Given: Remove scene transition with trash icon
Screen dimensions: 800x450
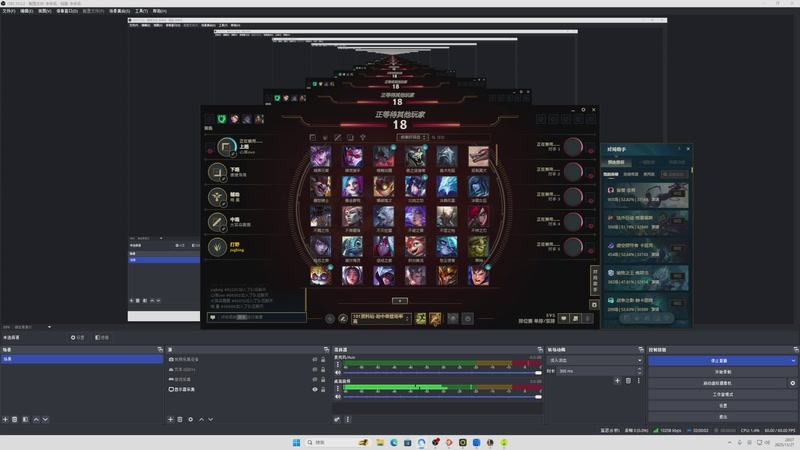Looking at the screenshot, I should tap(628, 381).
